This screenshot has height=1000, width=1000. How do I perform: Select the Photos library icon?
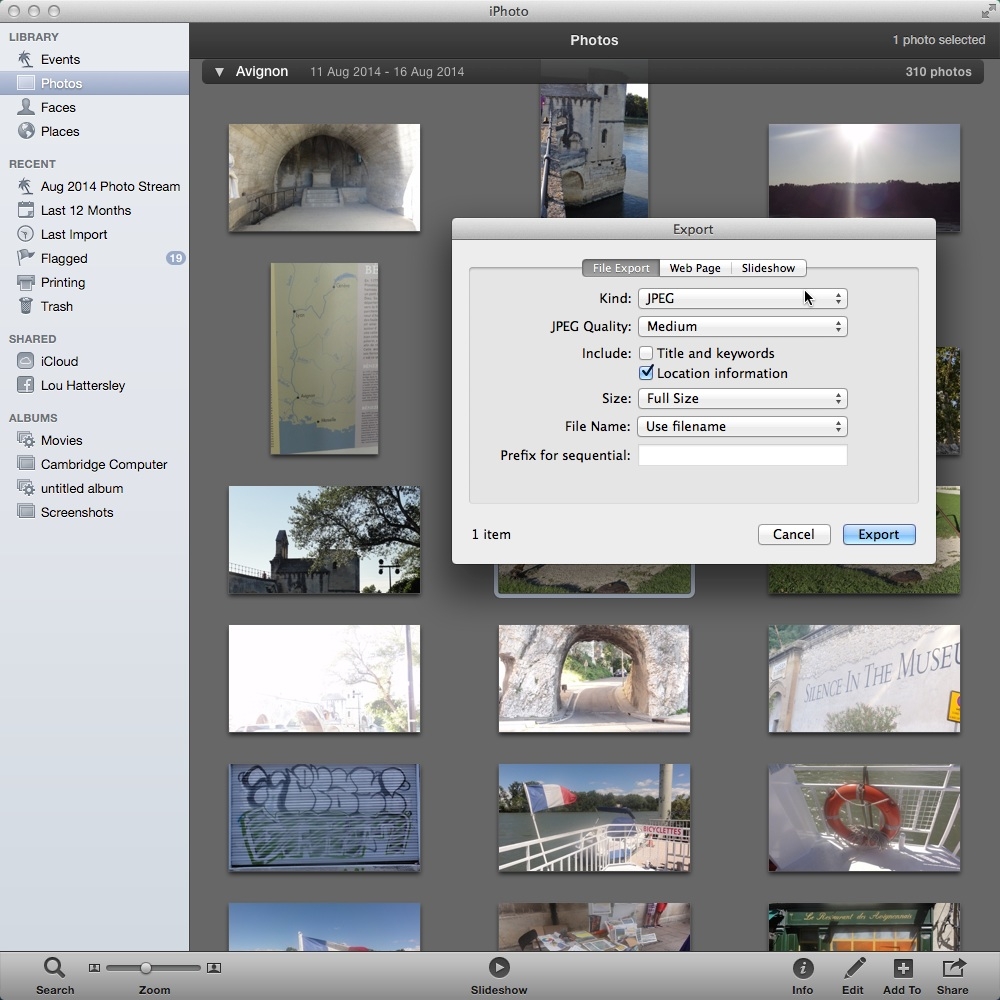point(26,83)
